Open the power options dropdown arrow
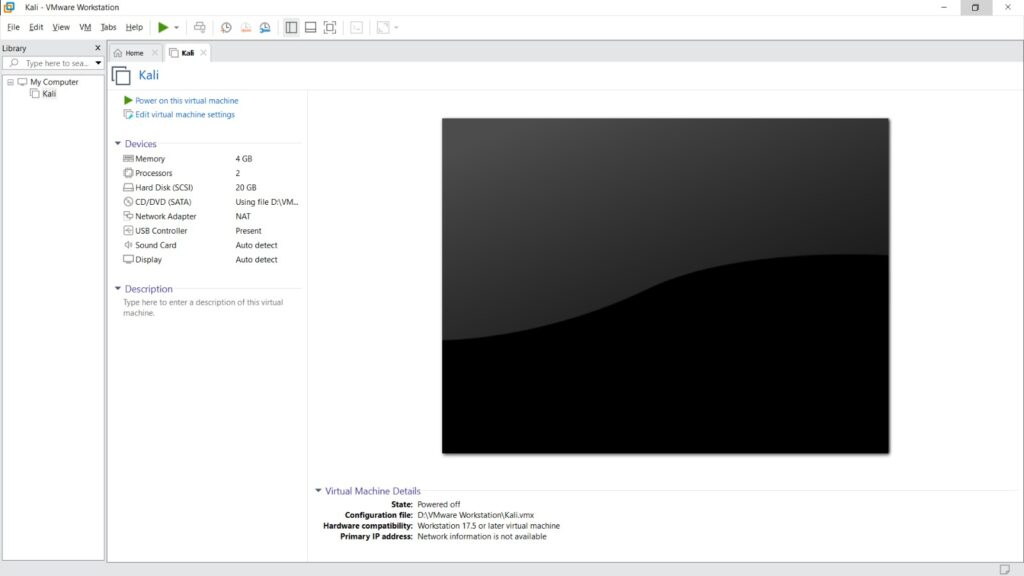This screenshot has width=1024, height=576. coord(177,27)
